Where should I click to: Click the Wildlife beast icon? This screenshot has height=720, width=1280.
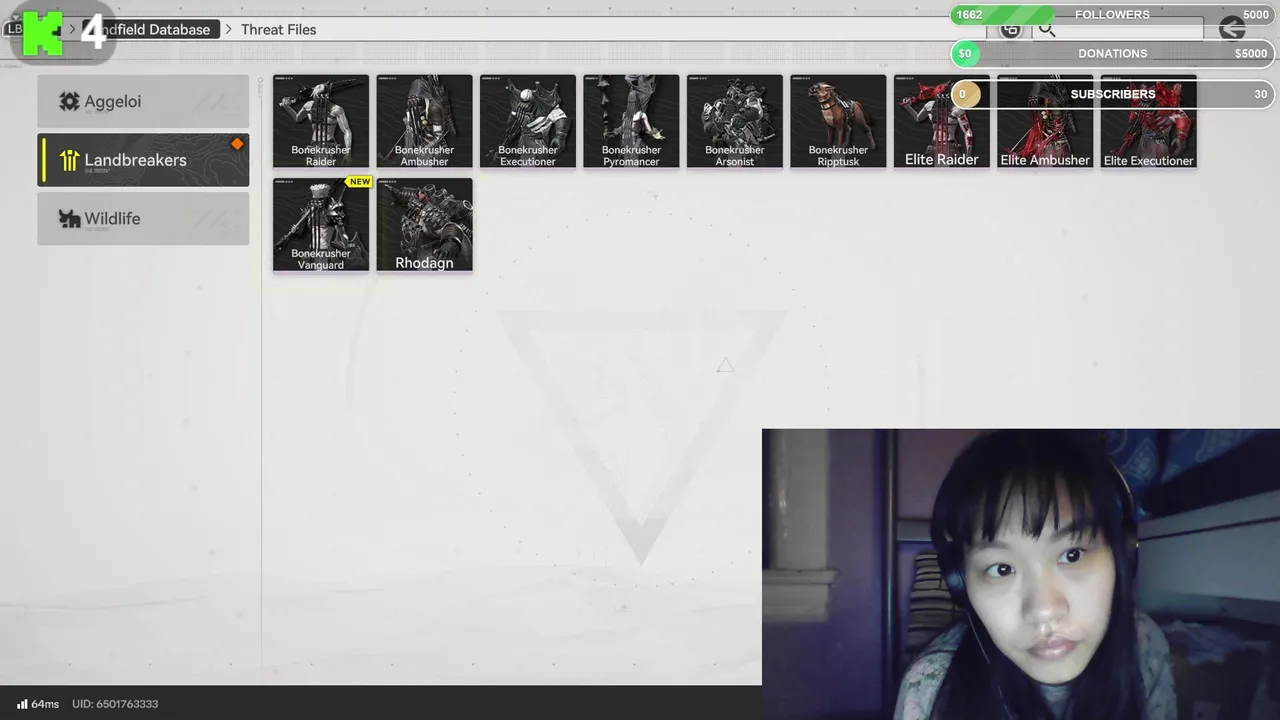69,218
